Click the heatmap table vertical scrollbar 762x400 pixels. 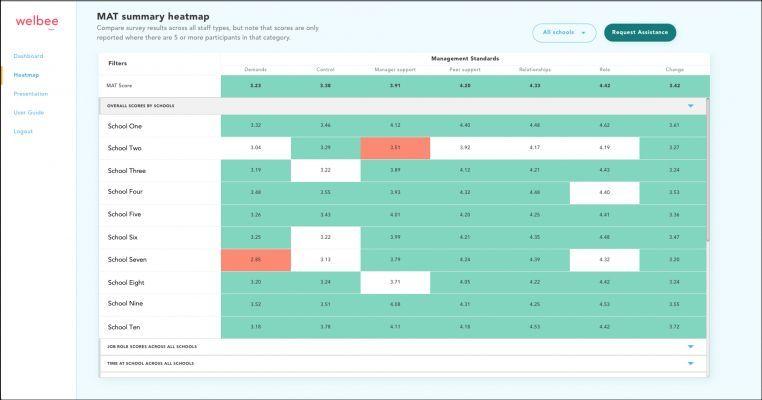(708, 170)
